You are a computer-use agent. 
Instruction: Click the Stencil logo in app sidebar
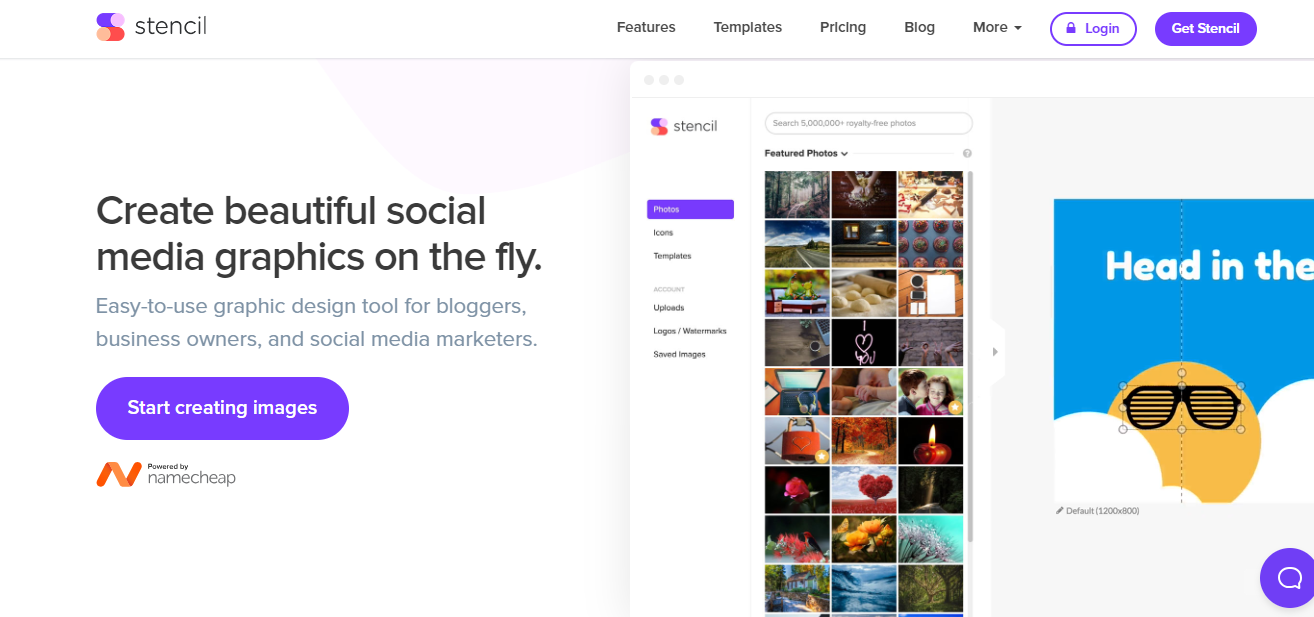684,126
